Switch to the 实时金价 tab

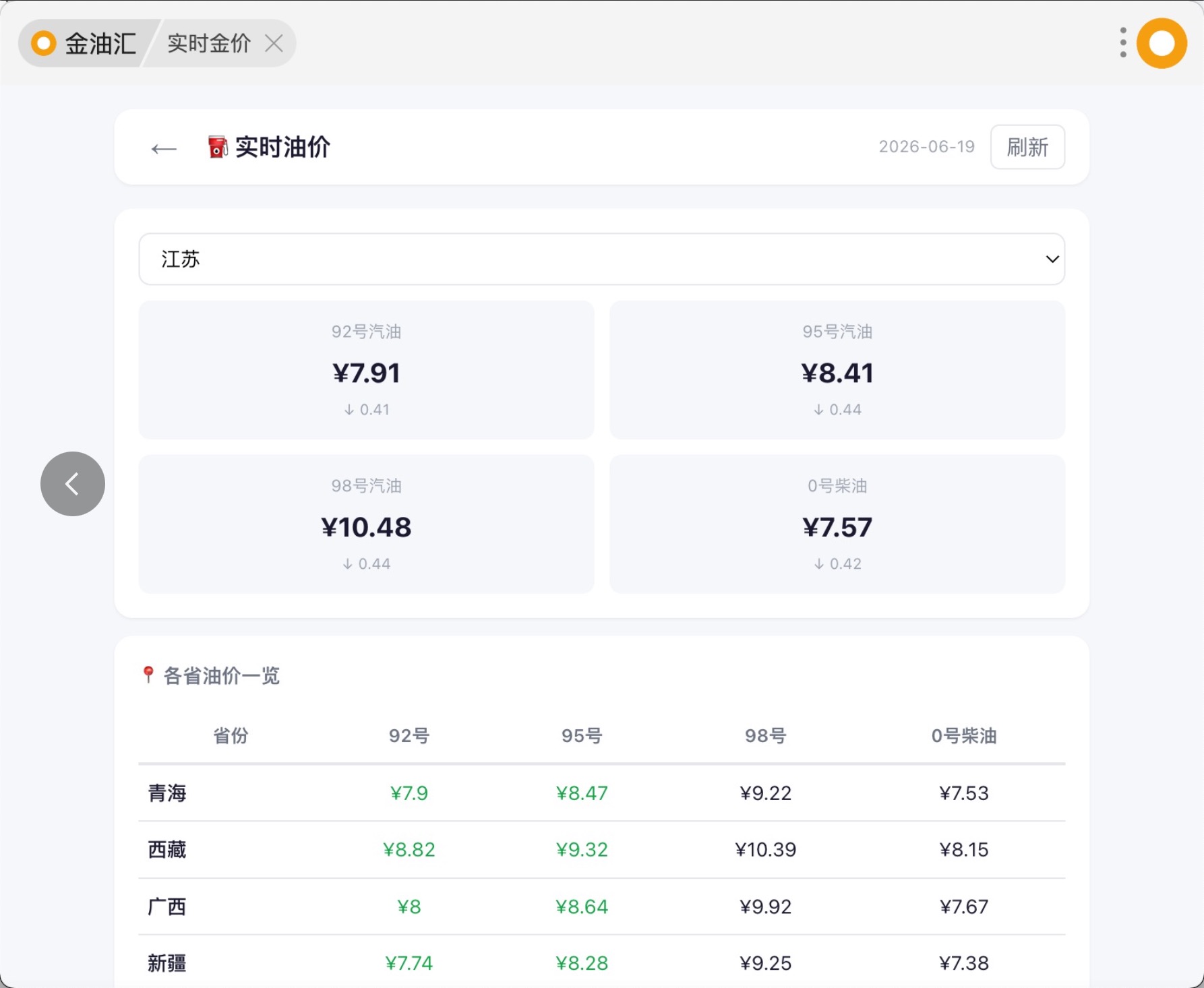[209, 44]
